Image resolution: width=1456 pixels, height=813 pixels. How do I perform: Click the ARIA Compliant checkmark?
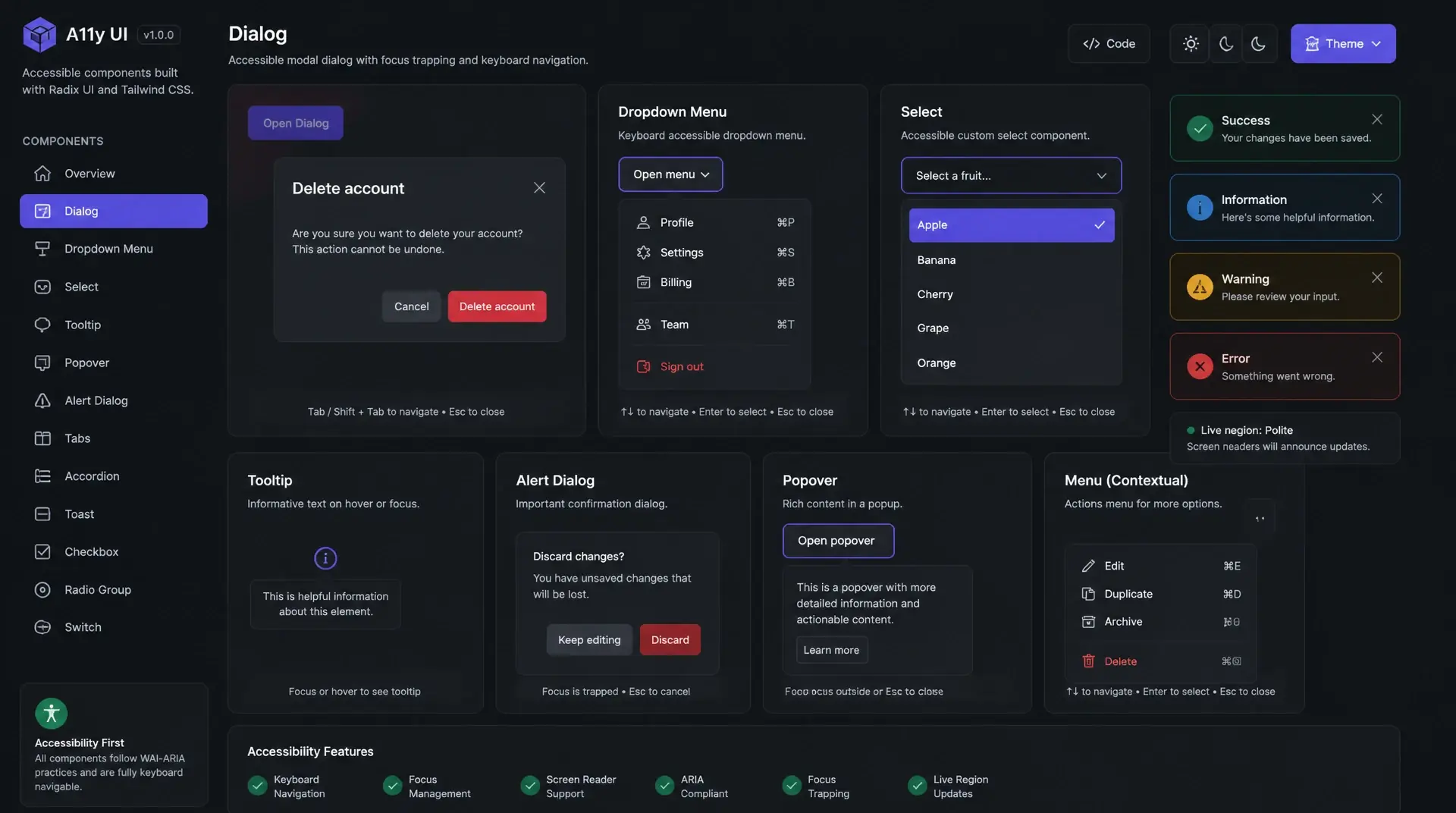(664, 786)
